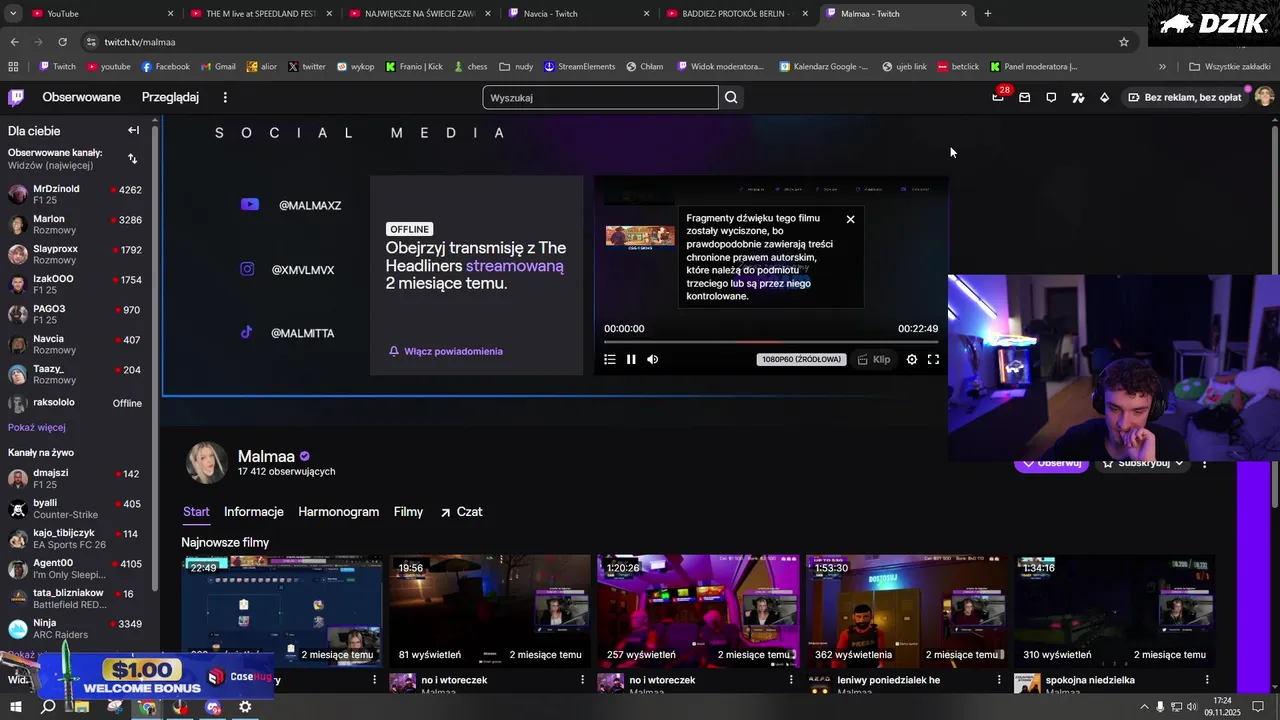Play the 1:53:30 video thumbnail
Viewport: 1280px width, 720px height.
(x=906, y=611)
